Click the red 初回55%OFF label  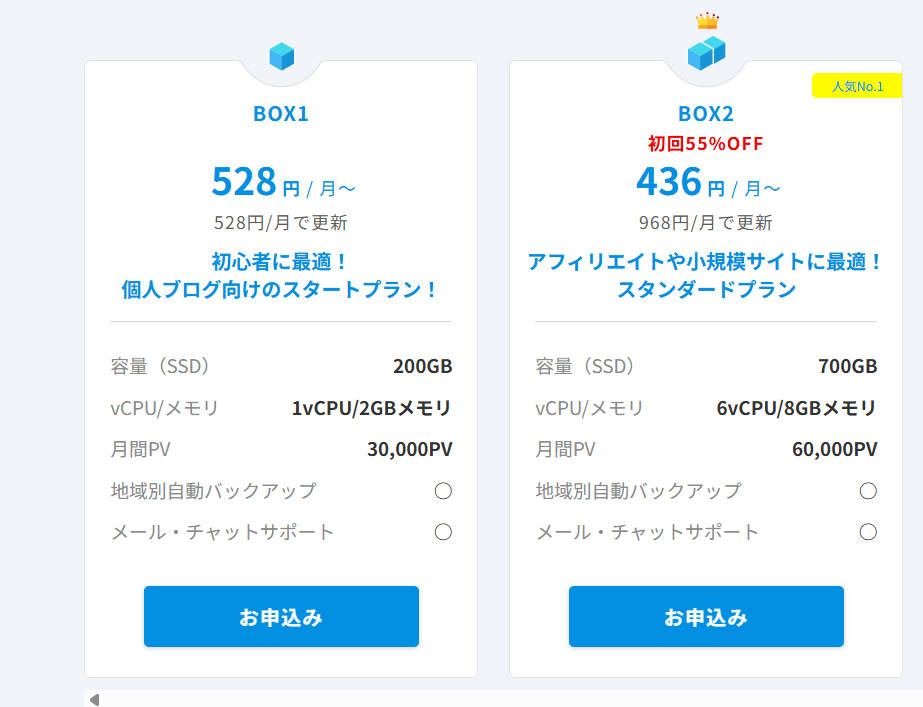point(706,144)
